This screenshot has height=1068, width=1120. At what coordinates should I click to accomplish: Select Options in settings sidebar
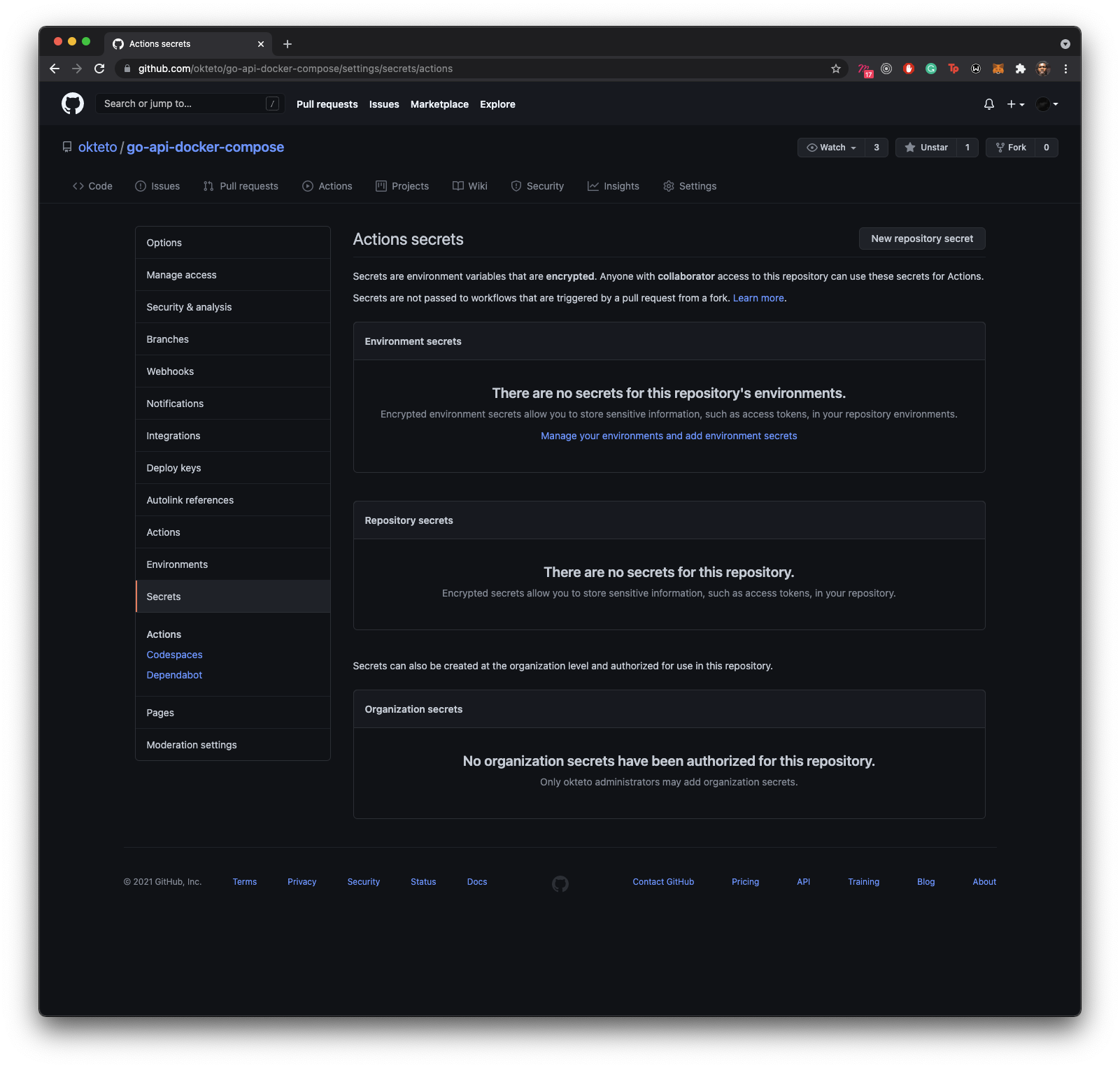[233, 243]
